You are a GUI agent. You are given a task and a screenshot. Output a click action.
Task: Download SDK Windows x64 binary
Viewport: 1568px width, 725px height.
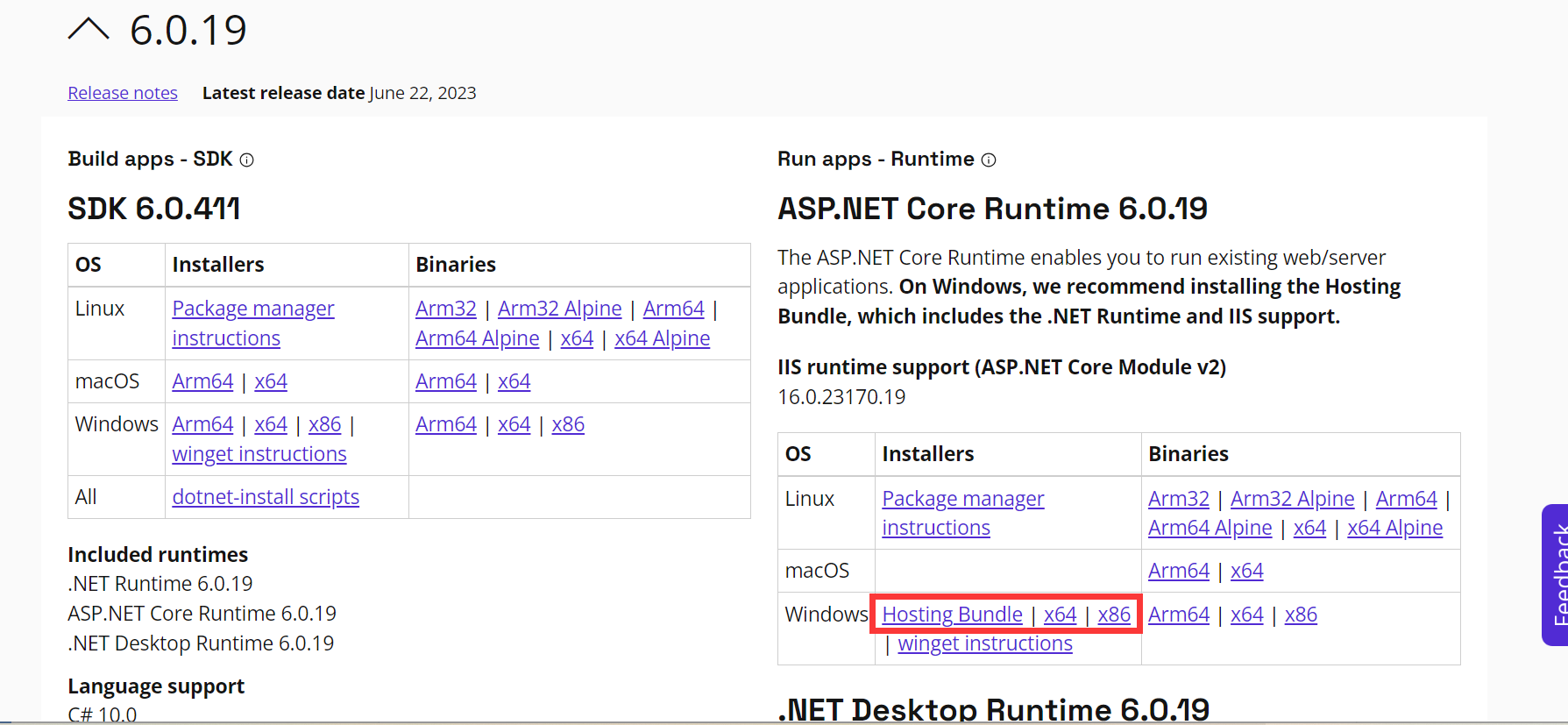pyautogui.click(x=514, y=424)
